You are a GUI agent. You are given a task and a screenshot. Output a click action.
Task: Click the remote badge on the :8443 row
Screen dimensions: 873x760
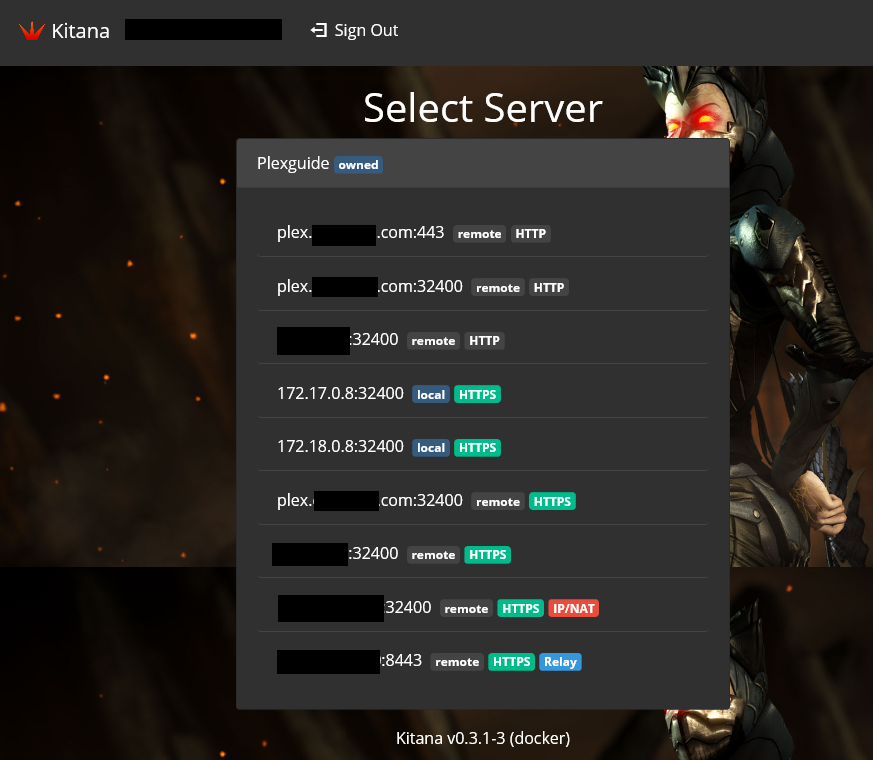point(457,661)
